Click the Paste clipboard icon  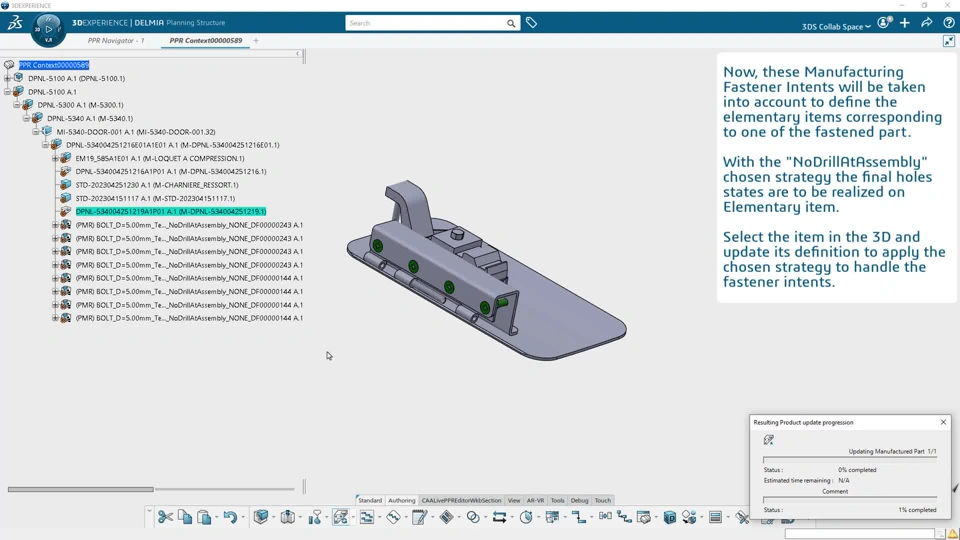(x=204, y=517)
